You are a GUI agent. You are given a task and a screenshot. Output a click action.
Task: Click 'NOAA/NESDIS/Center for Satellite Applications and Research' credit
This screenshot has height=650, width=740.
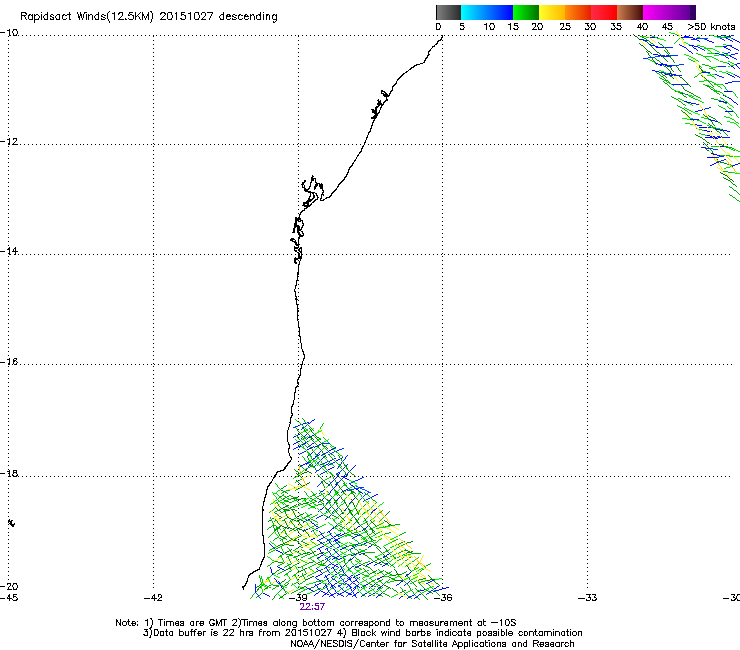(x=432, y=644)
